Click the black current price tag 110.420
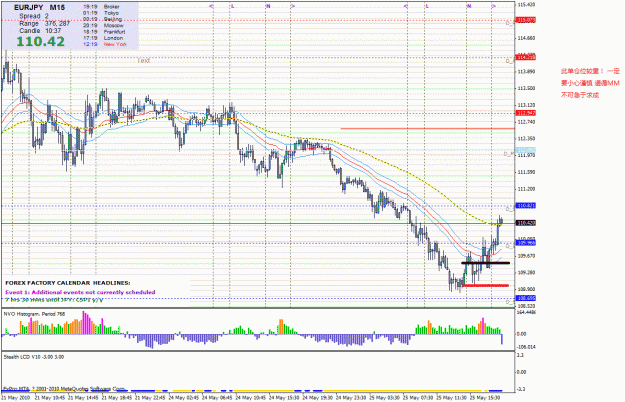This screenshot has height=402, width=625. point(526,223)
